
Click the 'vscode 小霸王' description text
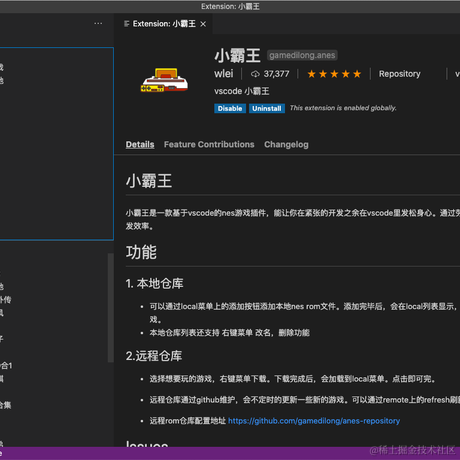[242, 91]
